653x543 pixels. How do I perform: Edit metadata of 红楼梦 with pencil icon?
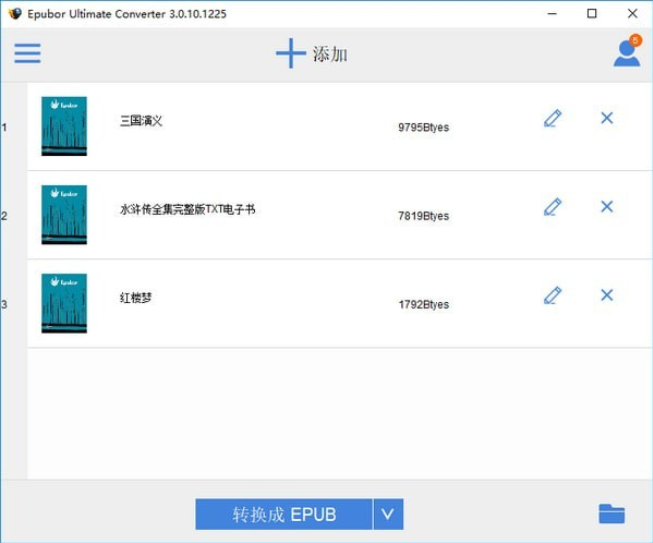(553, 295)
